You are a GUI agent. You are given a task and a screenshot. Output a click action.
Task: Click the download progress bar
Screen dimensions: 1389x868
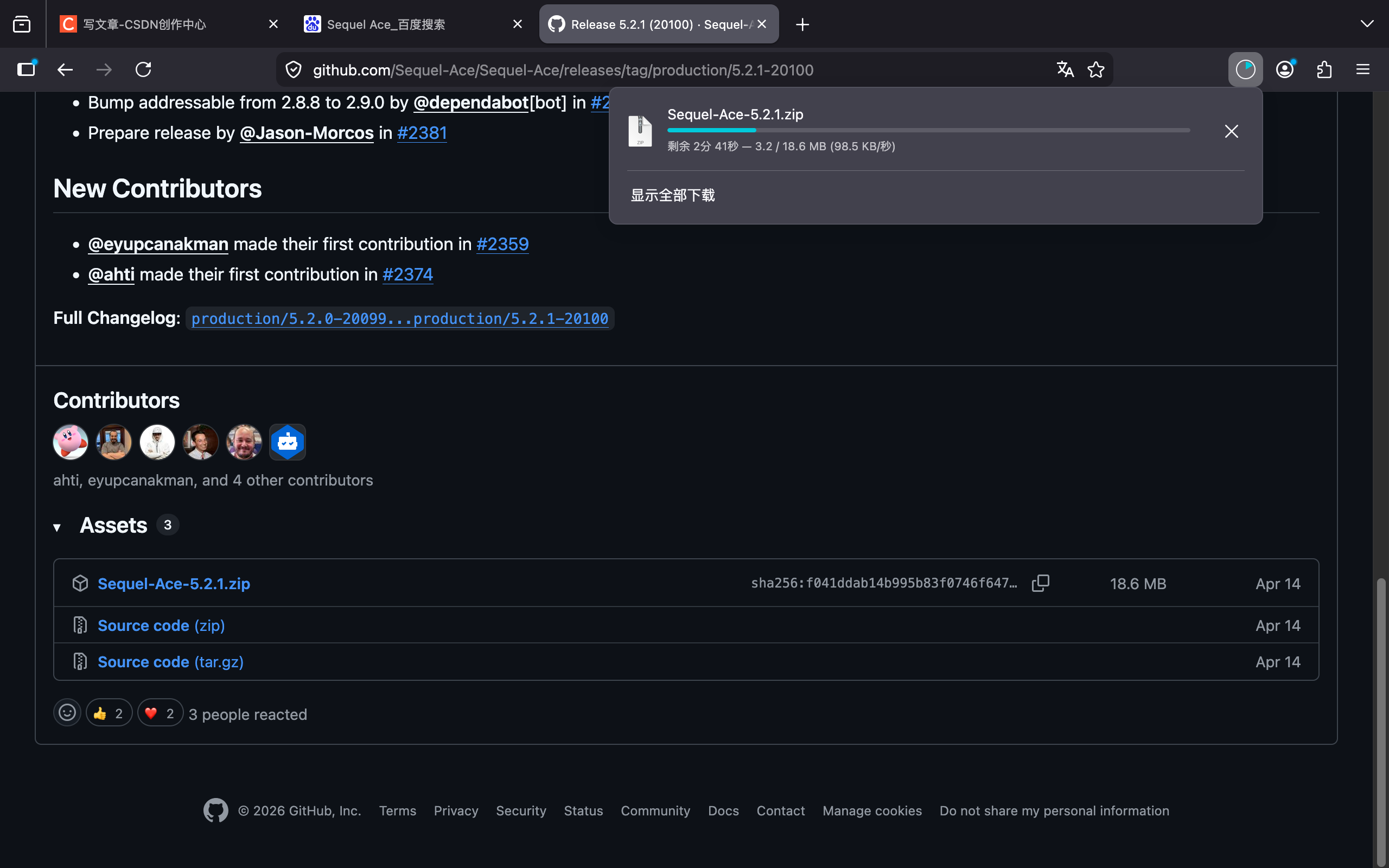pos(929,130)
